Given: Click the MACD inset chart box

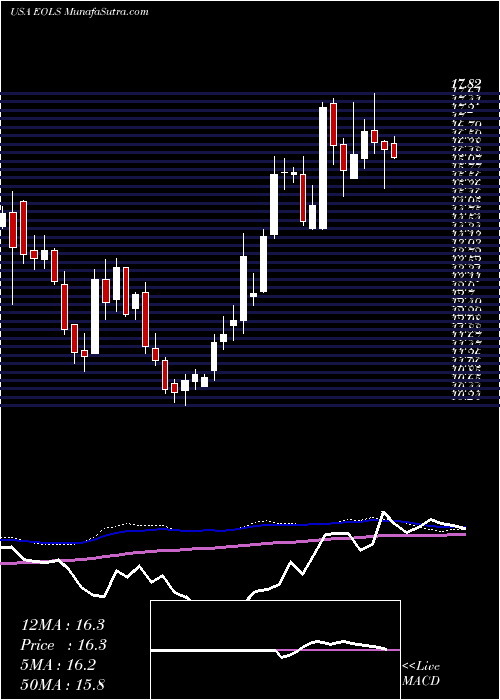Looking at the screenshot, I should click(275, 650).
